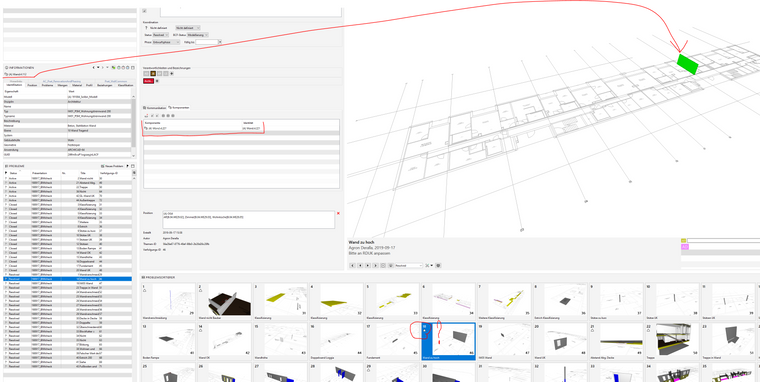Go back in the Informationen panel history
This screenshot has width=760, height=382.
[94, 67]
